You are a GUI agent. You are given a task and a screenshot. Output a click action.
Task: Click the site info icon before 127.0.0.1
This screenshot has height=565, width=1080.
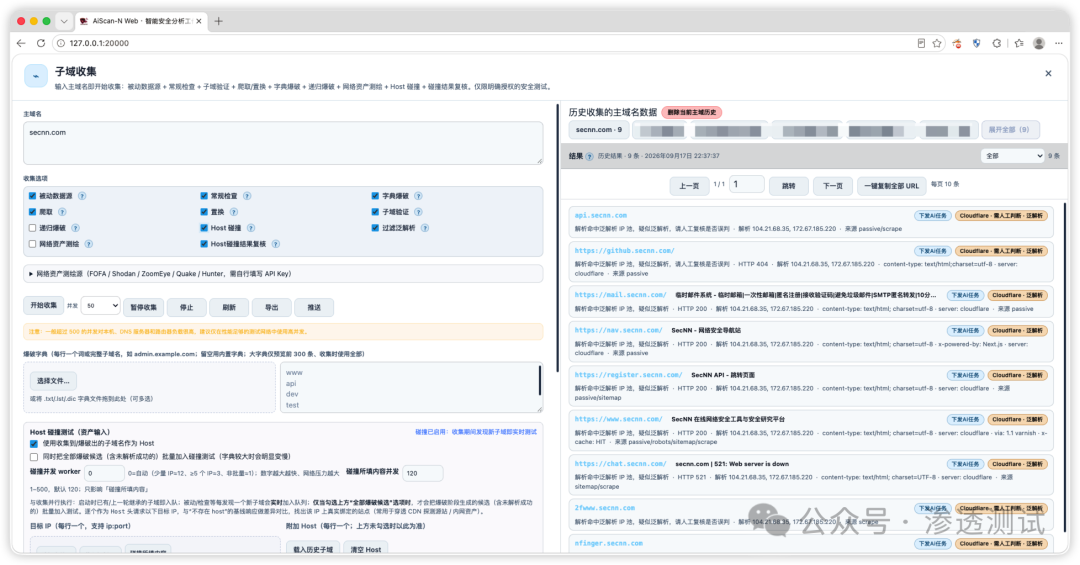(61, 43)
